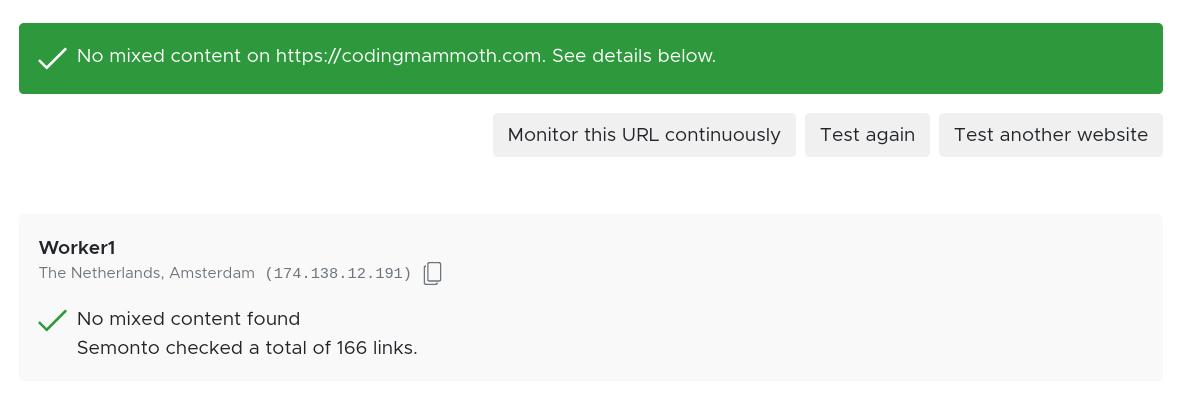Choose Test another website
Viewport: 1182px width, 401px height.
click(x=1050, y=135)
